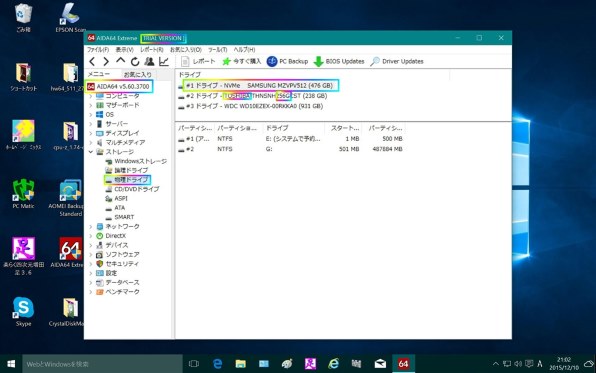This screenshot has height=373, width=596.
Task: Expand the ネットワーク tree node
Action: tap(90, 227)
